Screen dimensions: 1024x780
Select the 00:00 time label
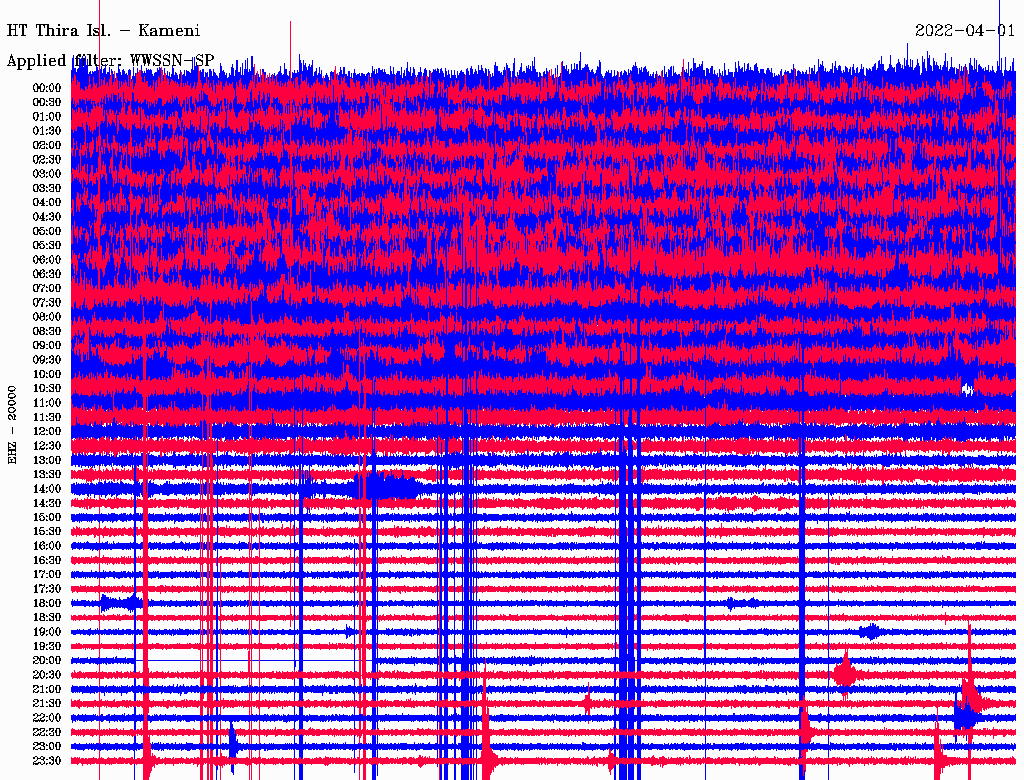point(46,88)
